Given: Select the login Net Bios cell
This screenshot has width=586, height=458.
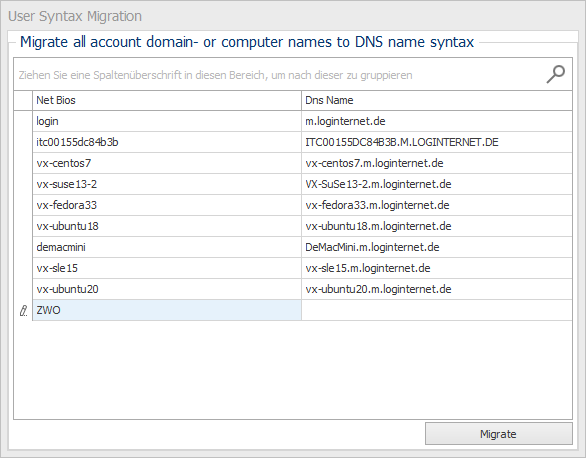Looking at the screenshot, I should pos(167,121).
